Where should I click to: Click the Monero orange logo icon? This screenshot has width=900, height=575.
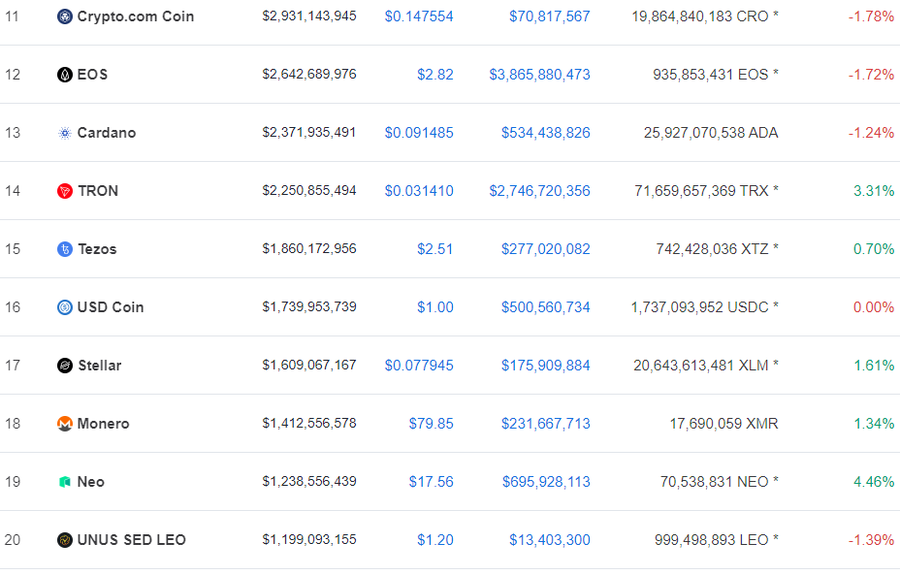pyautogui.click(x=65, y=424)
